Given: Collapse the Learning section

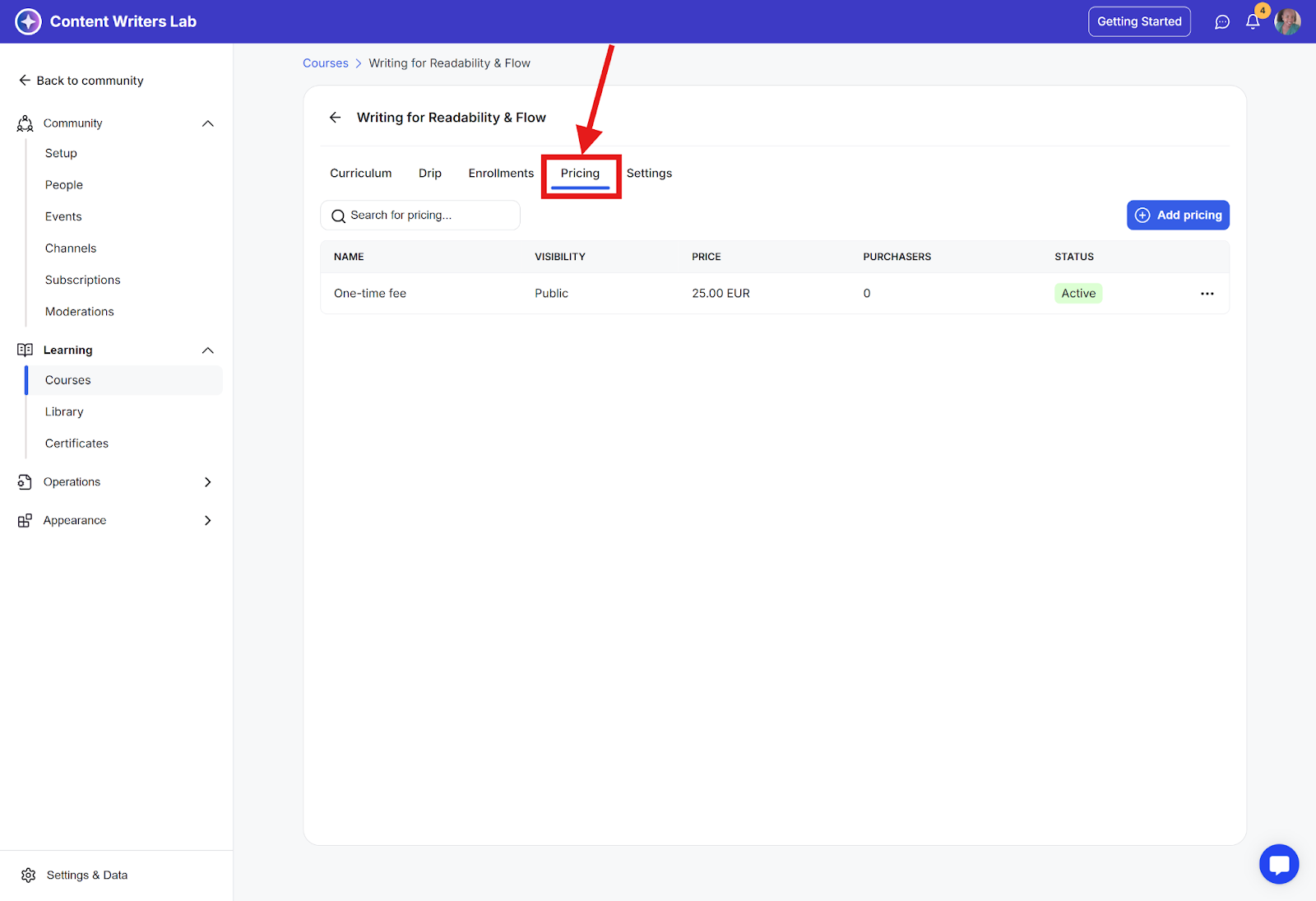Looking at the screenshot, I should [x=208, y=351].
